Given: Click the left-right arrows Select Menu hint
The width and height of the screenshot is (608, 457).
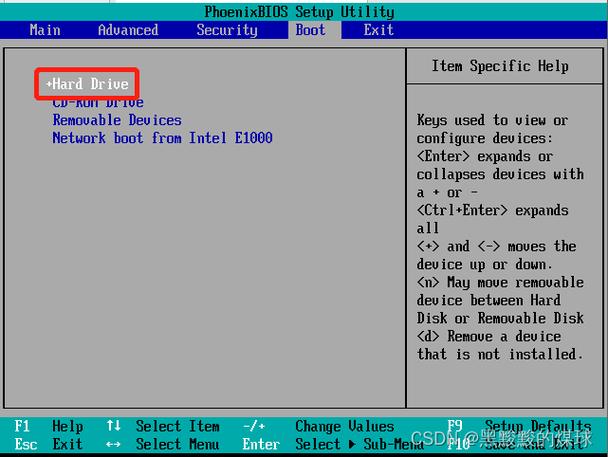Looking at the screenshot, I should [163, 444].
